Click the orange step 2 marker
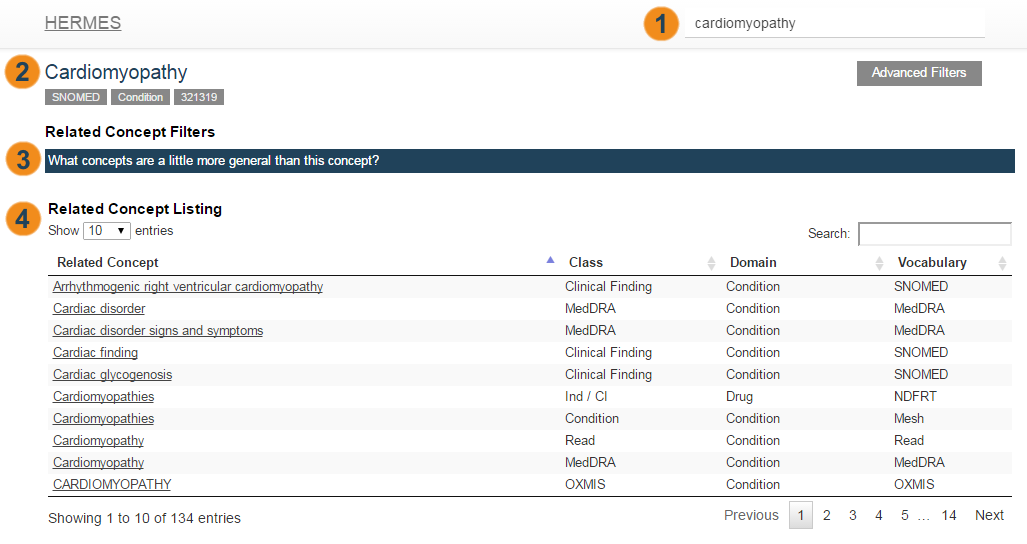The image size is (1027, 544). click(x=22, y=73)
